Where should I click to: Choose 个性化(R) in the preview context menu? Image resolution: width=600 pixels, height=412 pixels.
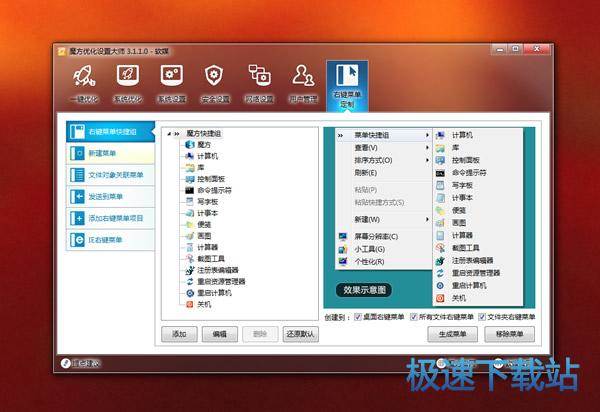(x=383, y=262)
